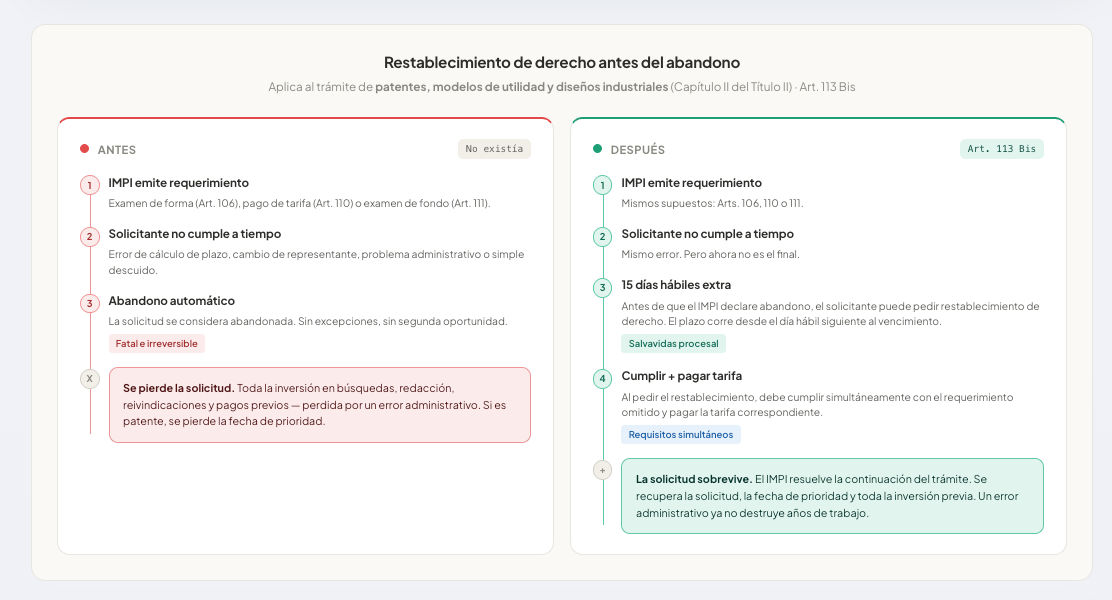This screenshot has height=600, width=1112.
Task: Click 'Antes de que el IMPI declare abandono' text
Action: pyautogui.click(x=830, y=313)
